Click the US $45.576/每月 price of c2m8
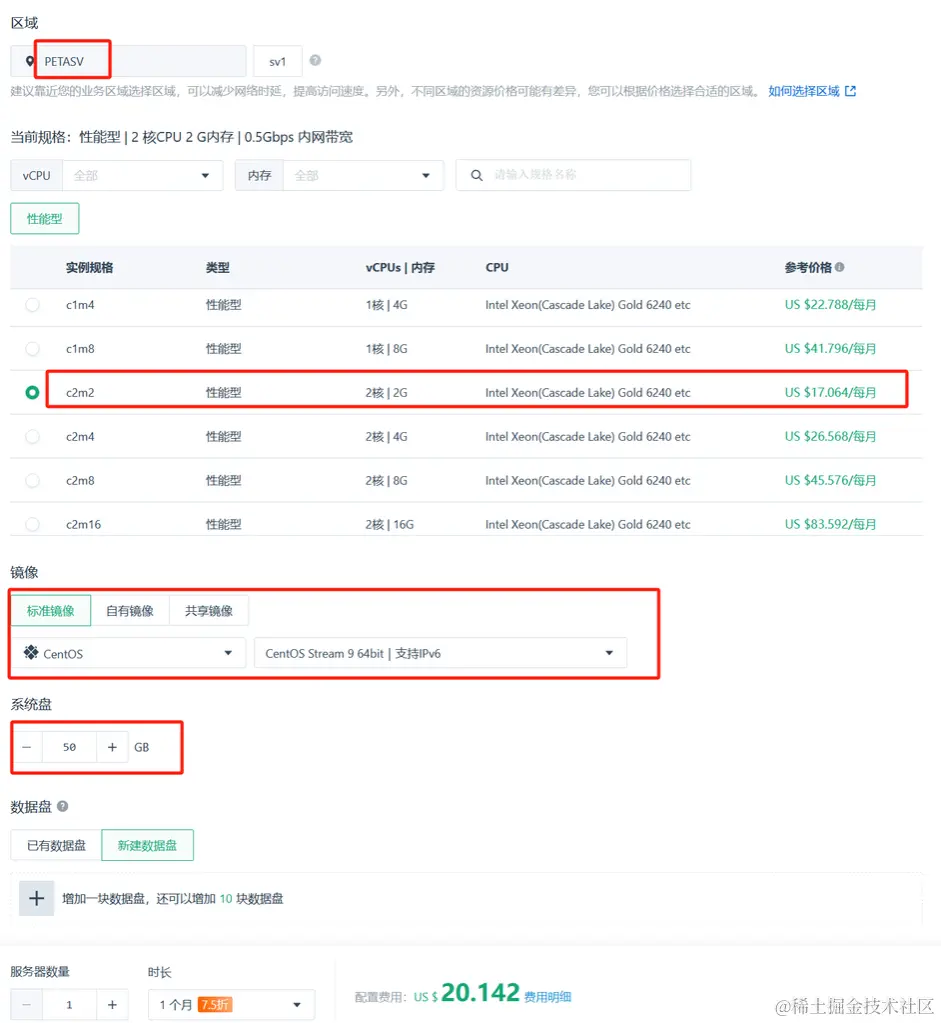This screenshot has width=941, height=1023. point(830,480)
